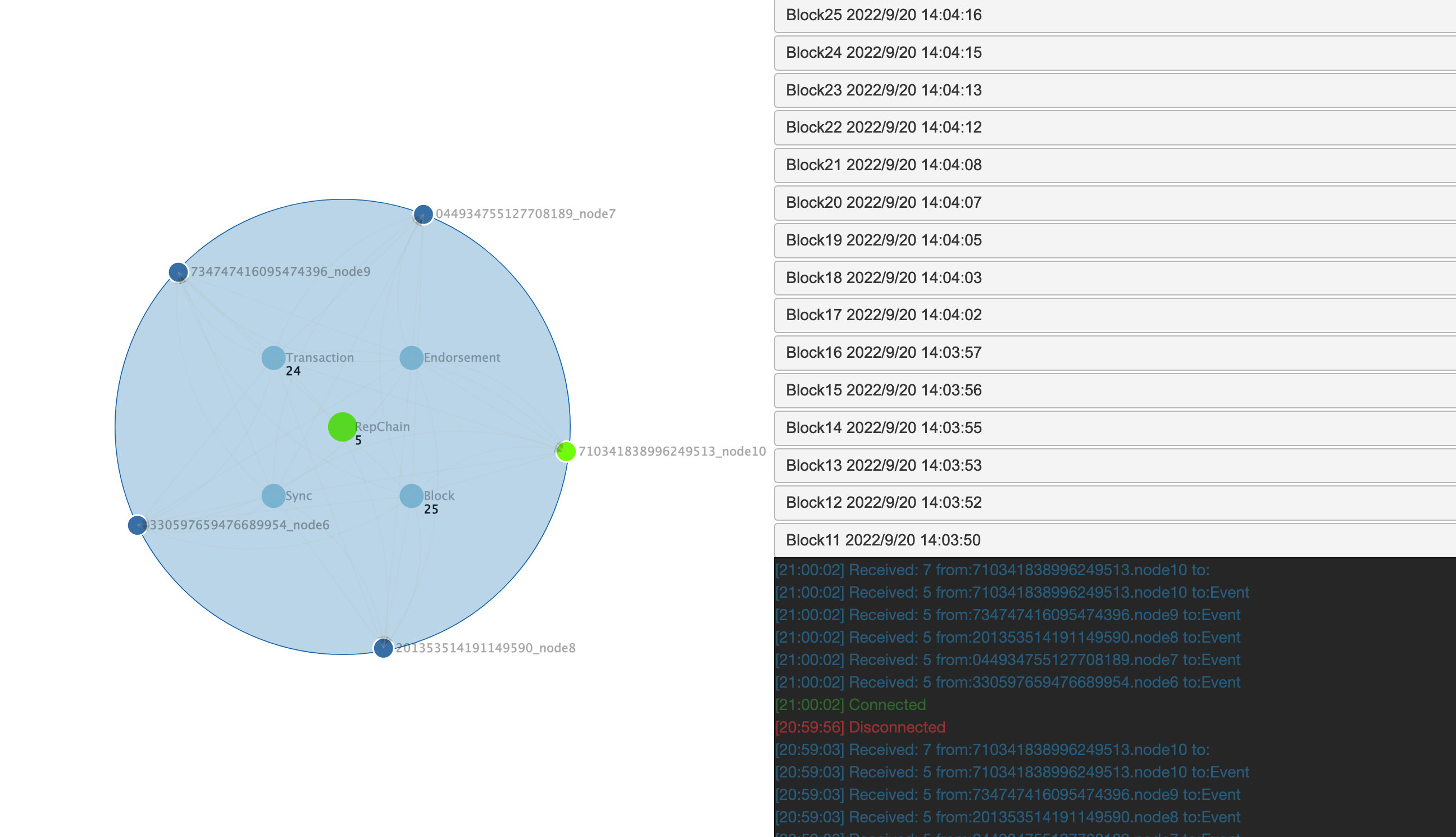The image size is (1456, 837).
Task: Click label 330597659476689954_node6
Action: (239, 525)
